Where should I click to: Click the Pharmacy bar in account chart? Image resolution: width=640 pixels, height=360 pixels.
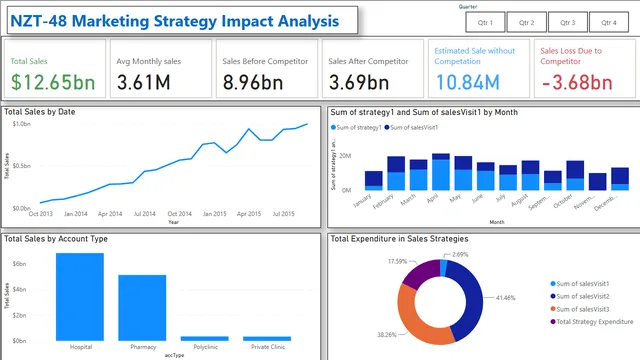point(142,308)
